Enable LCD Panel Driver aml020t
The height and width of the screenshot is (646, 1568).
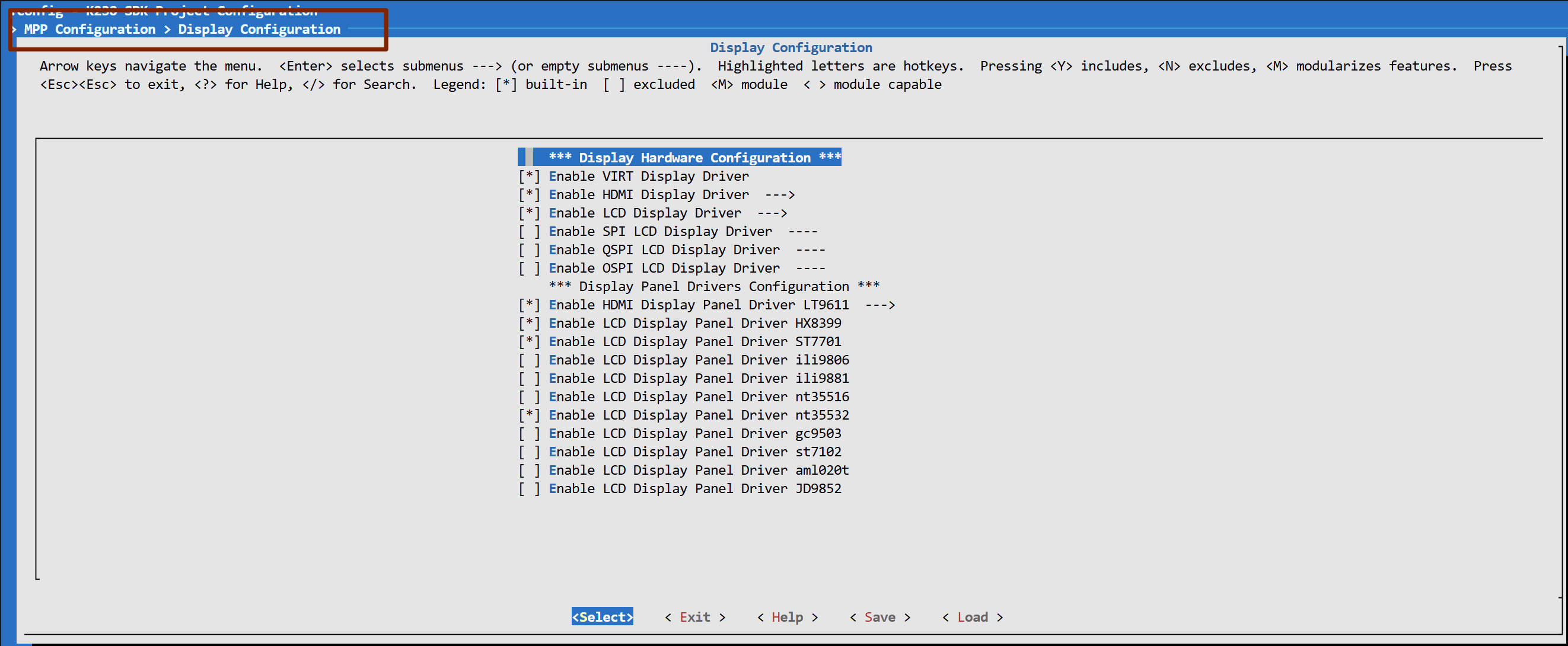pos(529,471)
